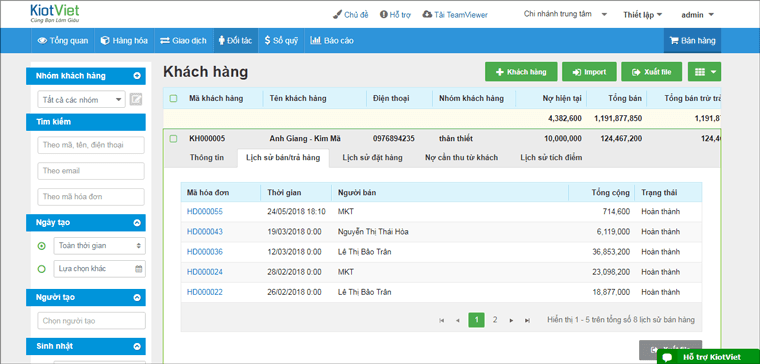This screenshot has height=364, width=760.
Task: Open invoice HD000022
Action: tap(205, 292)
